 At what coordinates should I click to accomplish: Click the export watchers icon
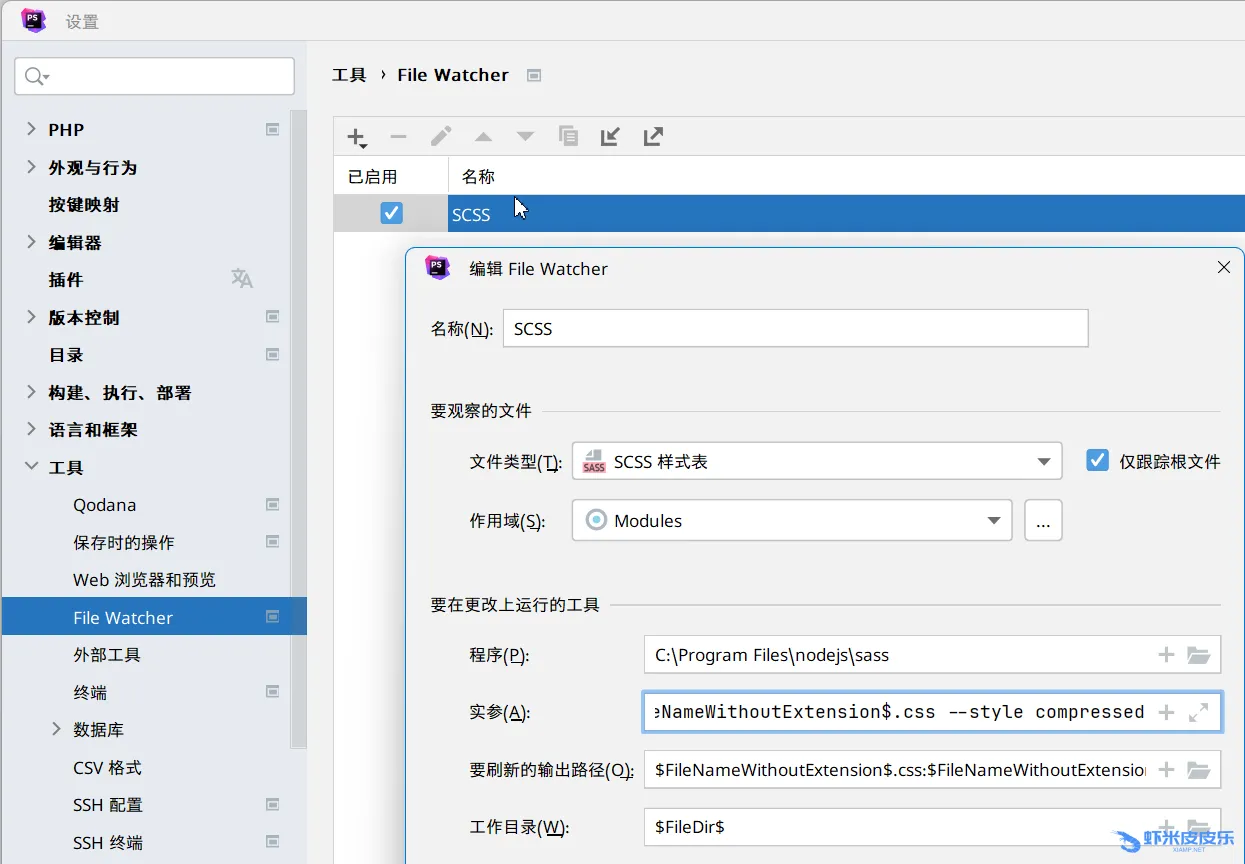tap(653, 137)
